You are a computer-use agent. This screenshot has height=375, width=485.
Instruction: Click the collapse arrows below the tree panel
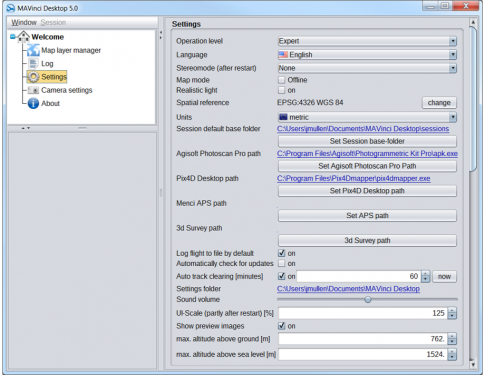26,128
